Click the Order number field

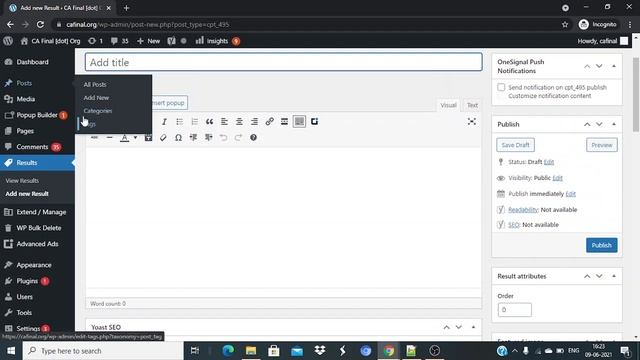pyautogui.click(x=515, y=310)
